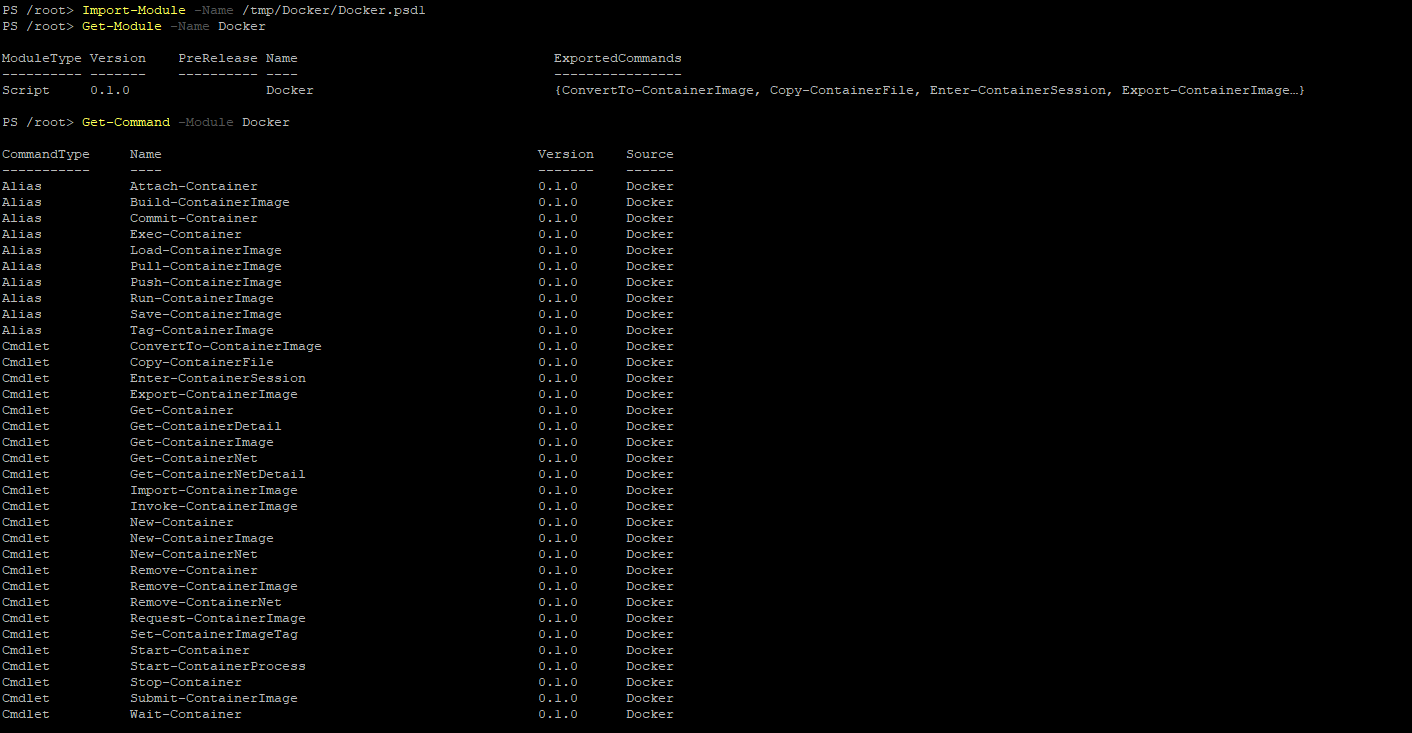Click the CommandType column header

point(45,153)
